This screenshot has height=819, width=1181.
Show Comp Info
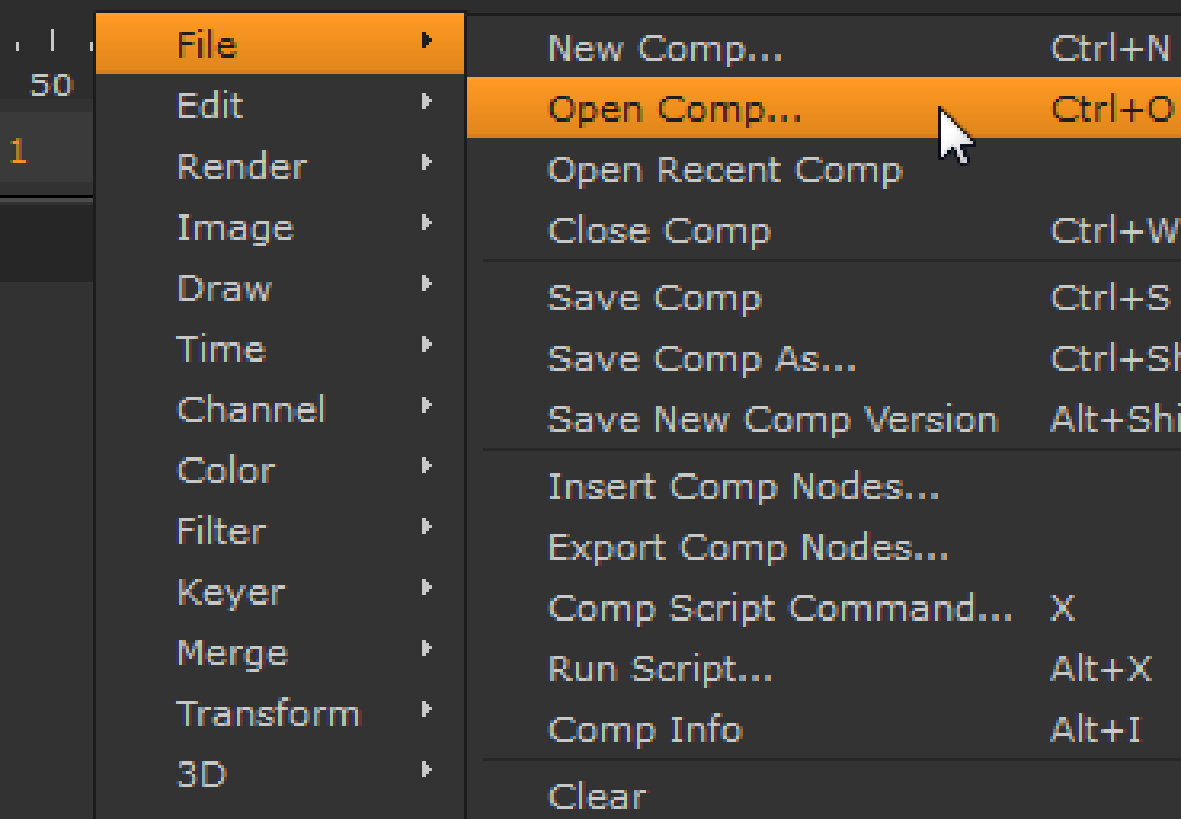point(645,730)
